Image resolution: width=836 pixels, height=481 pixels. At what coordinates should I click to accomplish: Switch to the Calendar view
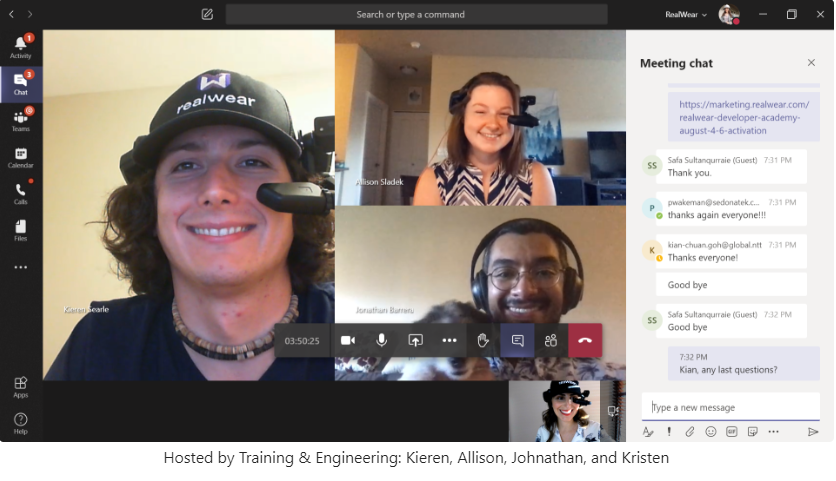(21, 157)
